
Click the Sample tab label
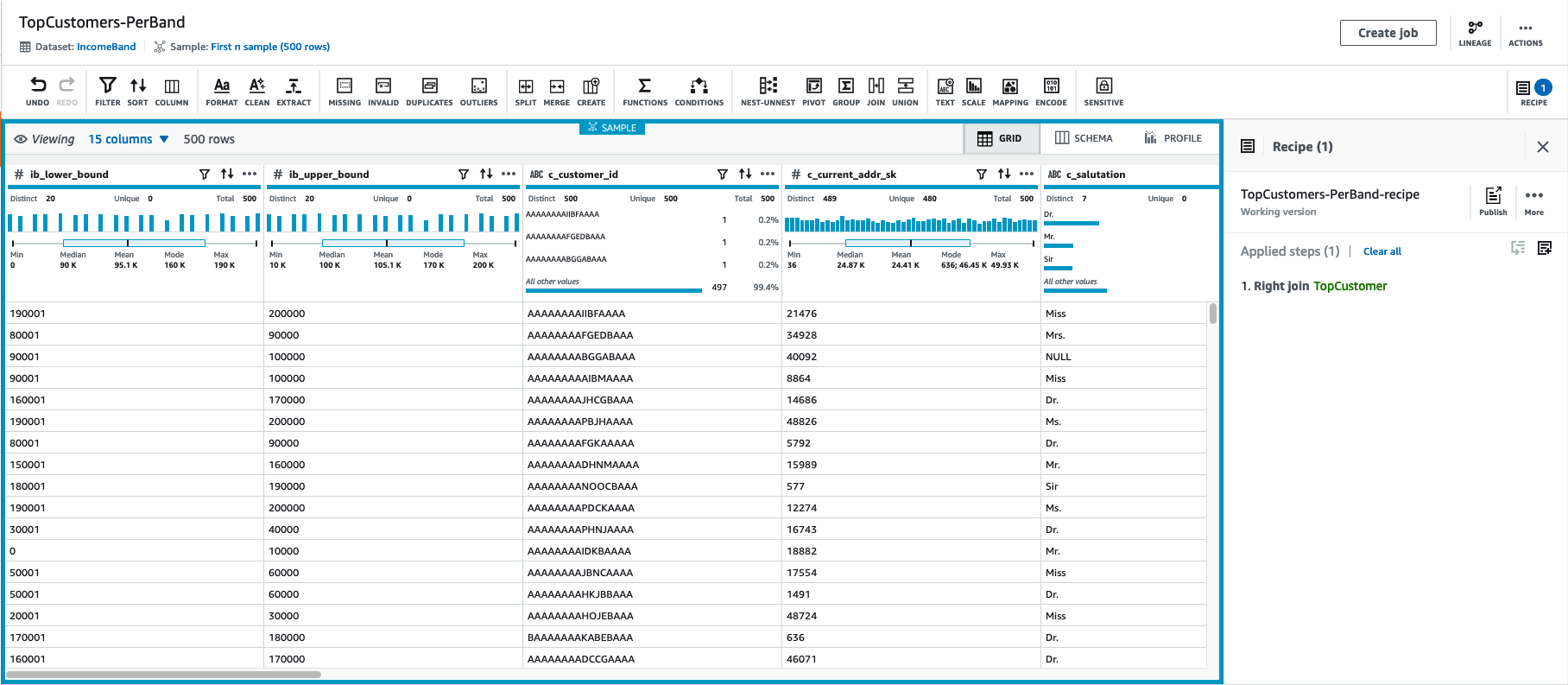click(x=612, y=128)
